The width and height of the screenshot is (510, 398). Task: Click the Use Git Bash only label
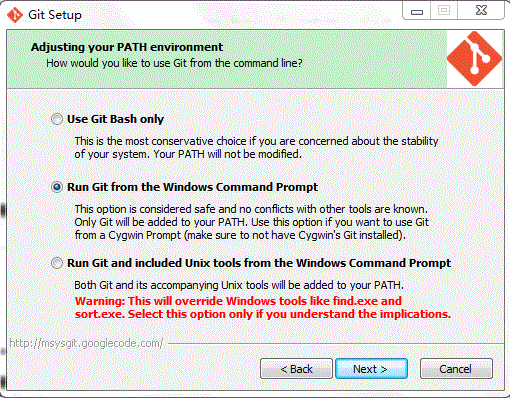pos(115,119)
